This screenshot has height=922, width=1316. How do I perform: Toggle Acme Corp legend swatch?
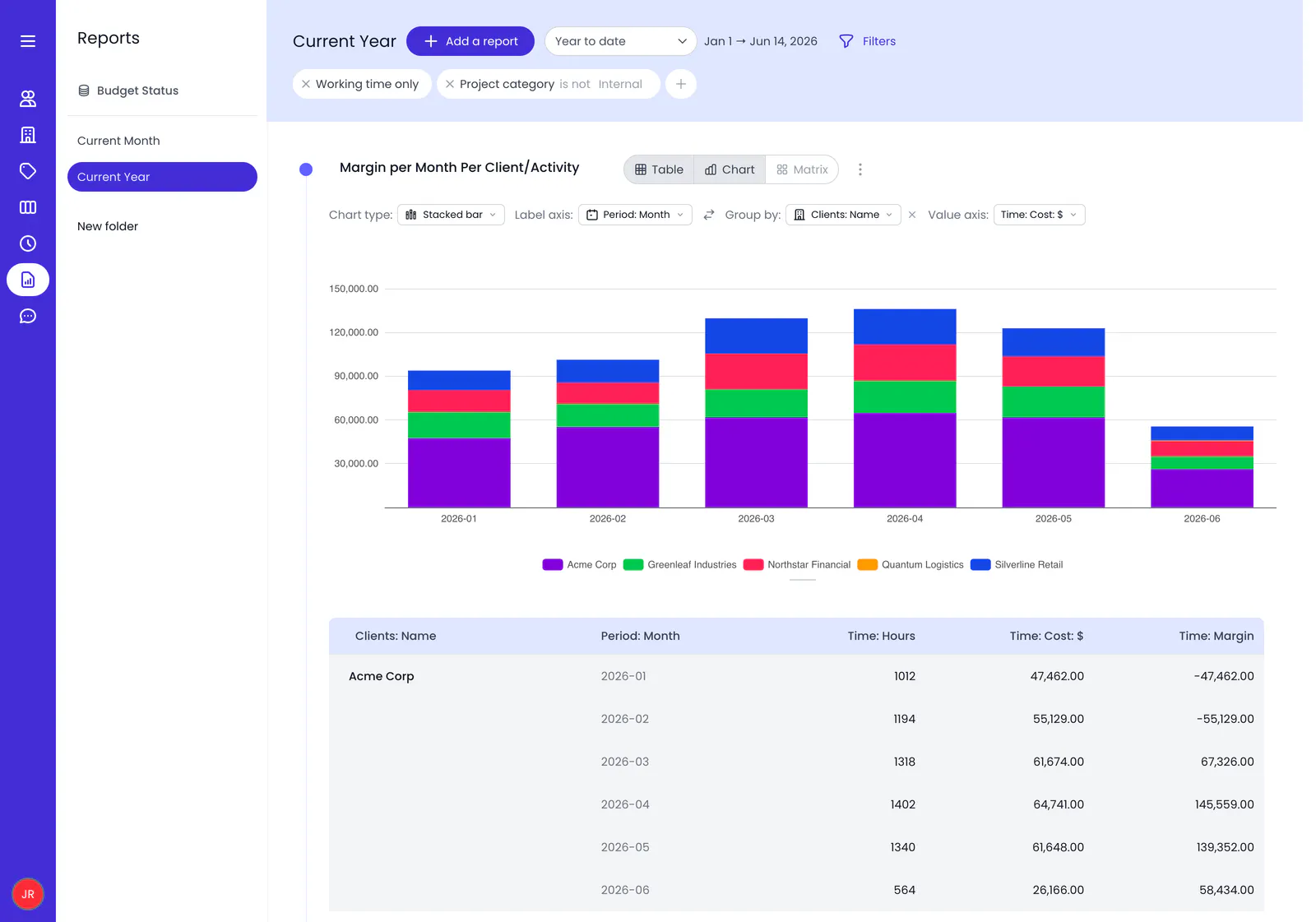coord(553,564)
